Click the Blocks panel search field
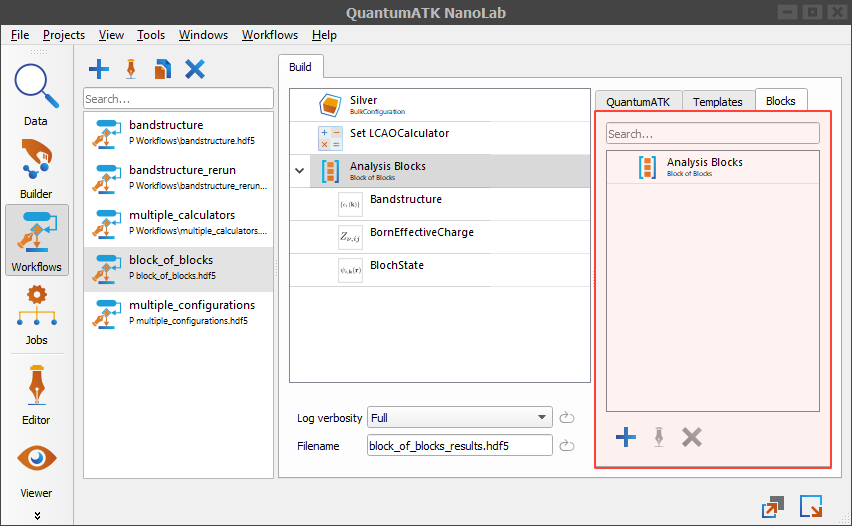Image resolution: width=852 pixels, height=526 pixels. (713, 134)
